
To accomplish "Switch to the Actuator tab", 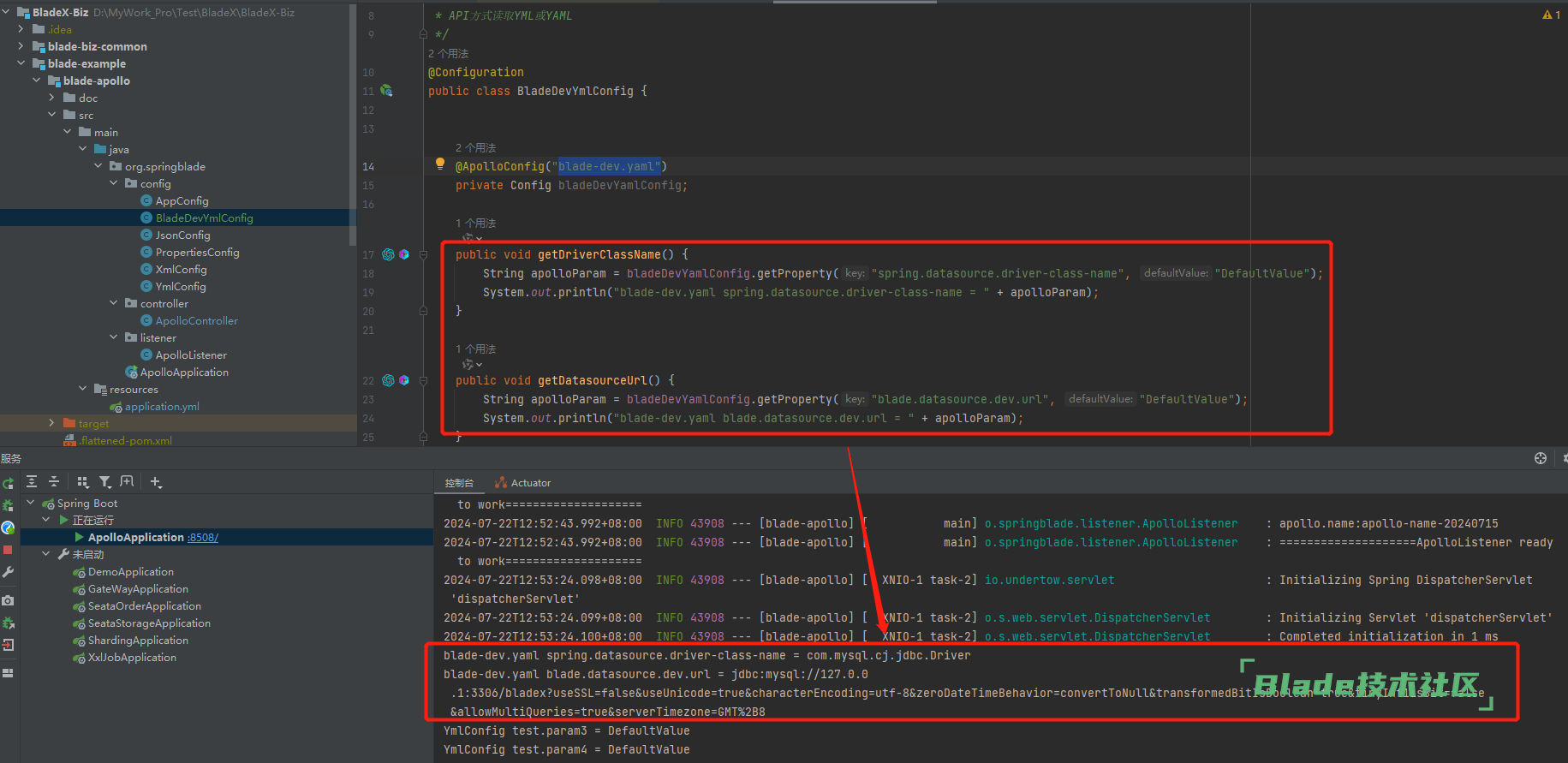I will (x=523, y=483).
